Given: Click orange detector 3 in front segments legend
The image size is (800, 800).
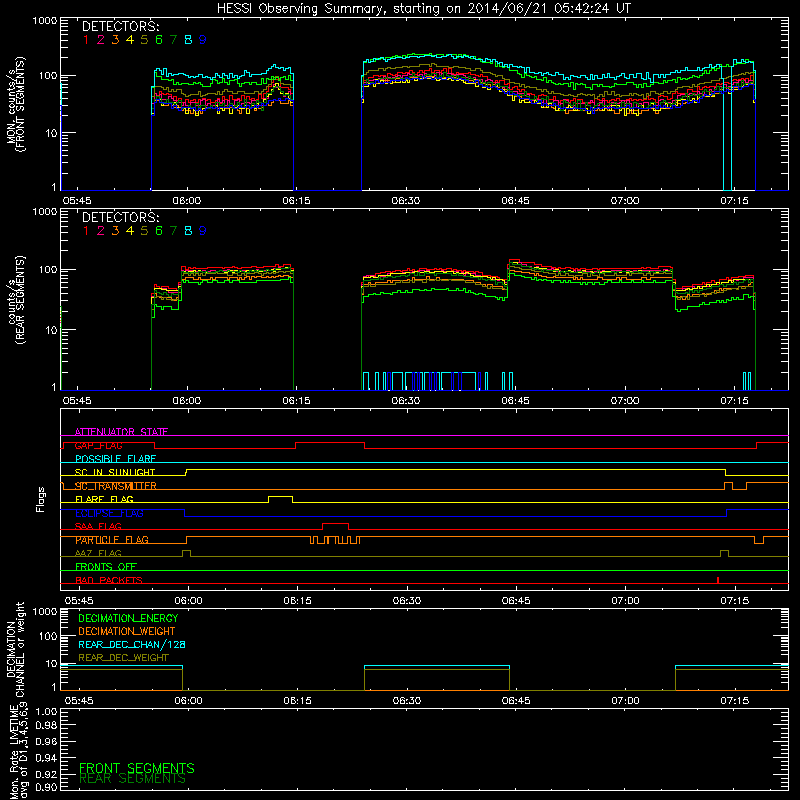Looking at the screenshot, I should pos(115,39).
